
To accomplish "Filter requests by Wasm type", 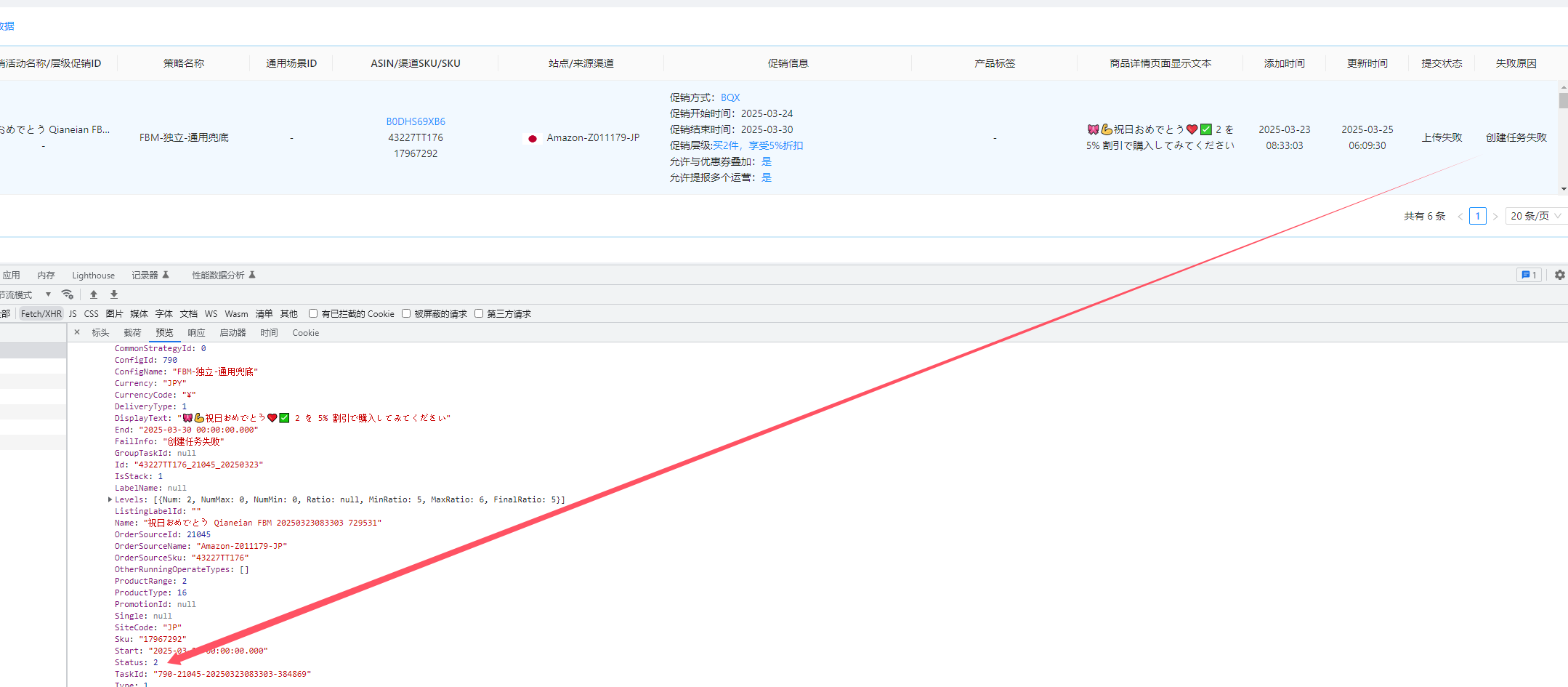I will 236,314.
